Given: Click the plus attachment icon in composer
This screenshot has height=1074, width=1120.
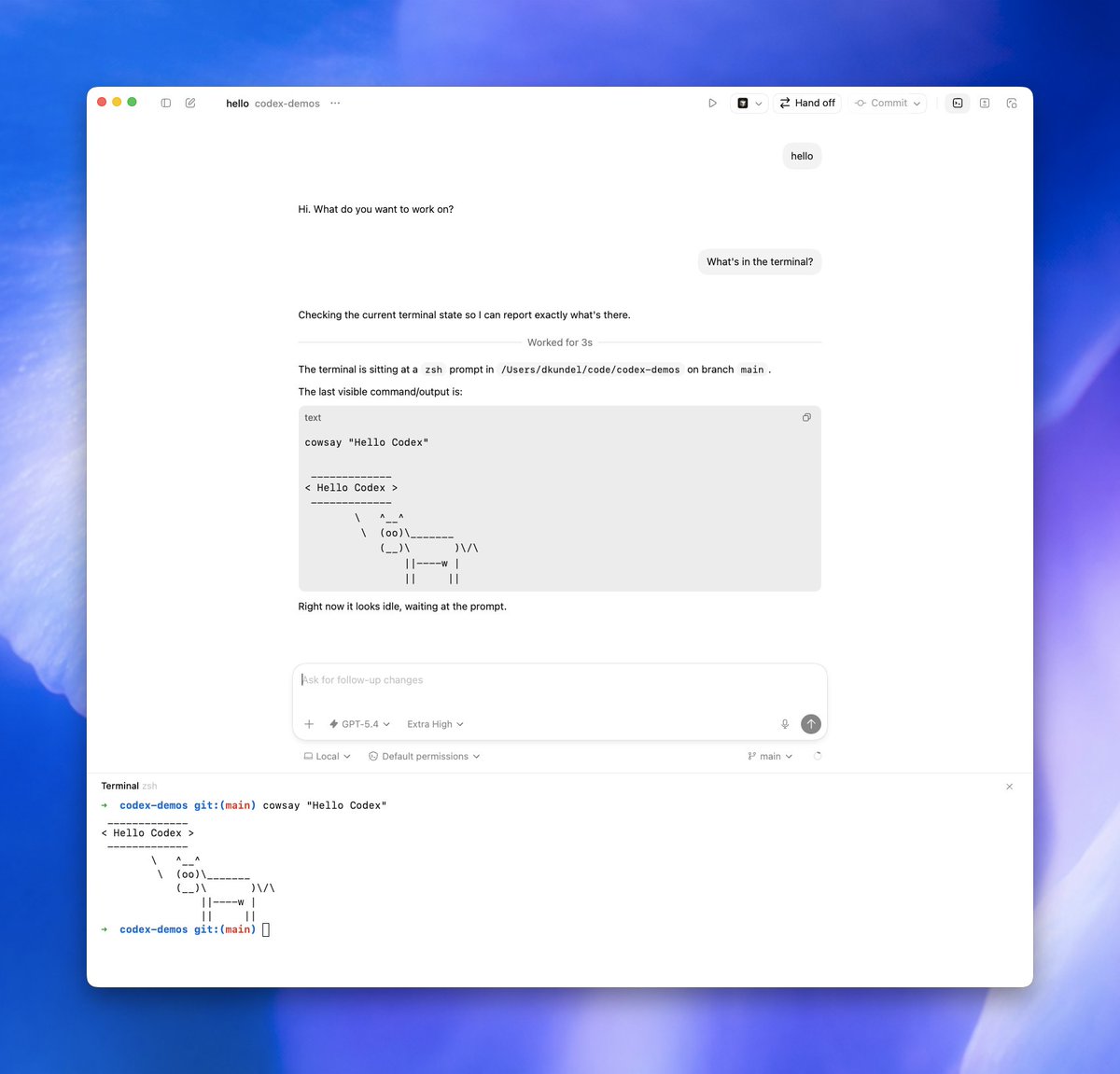Looking at the screenshot, I should pyautogui.click(x=309, y=724).
